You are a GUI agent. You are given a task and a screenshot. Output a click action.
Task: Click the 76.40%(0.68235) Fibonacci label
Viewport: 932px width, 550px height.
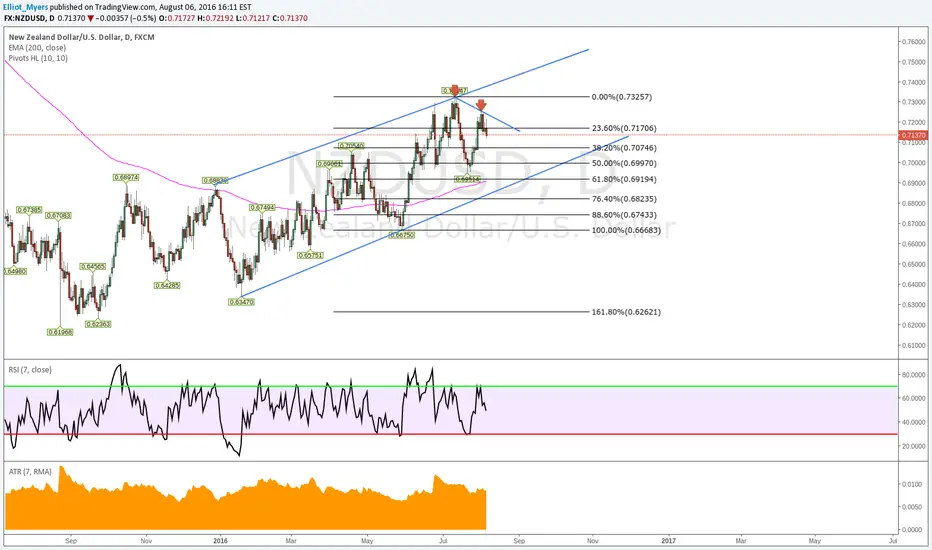point(624,199)
